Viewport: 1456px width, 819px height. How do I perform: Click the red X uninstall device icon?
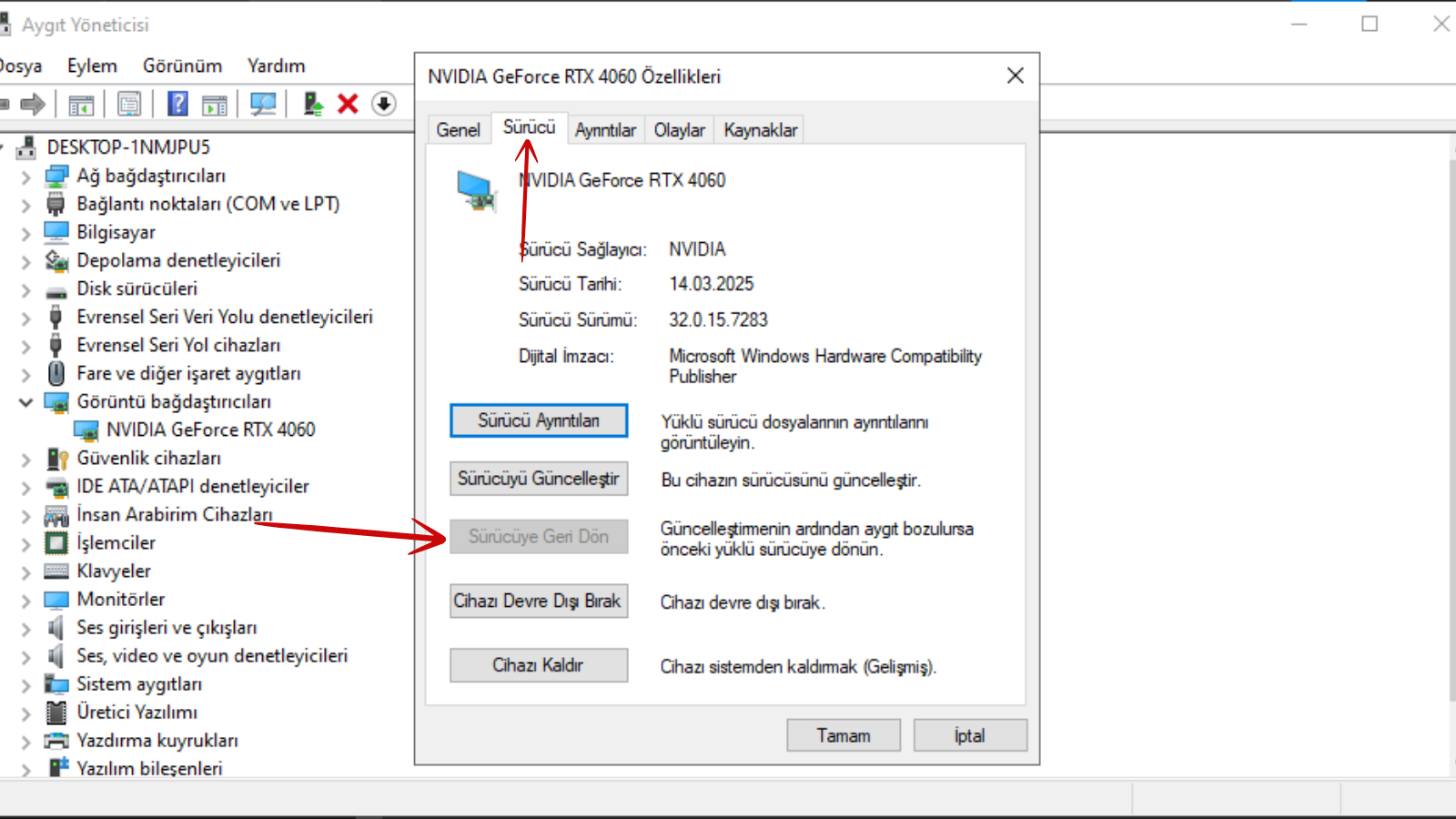point(348,105)
